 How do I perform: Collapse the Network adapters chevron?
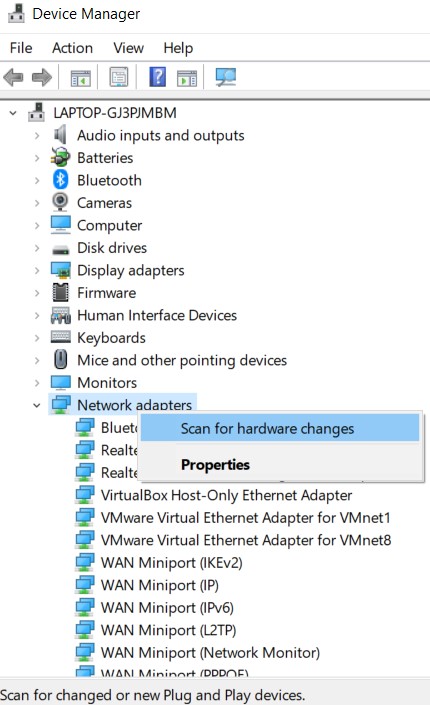[37, 405]
